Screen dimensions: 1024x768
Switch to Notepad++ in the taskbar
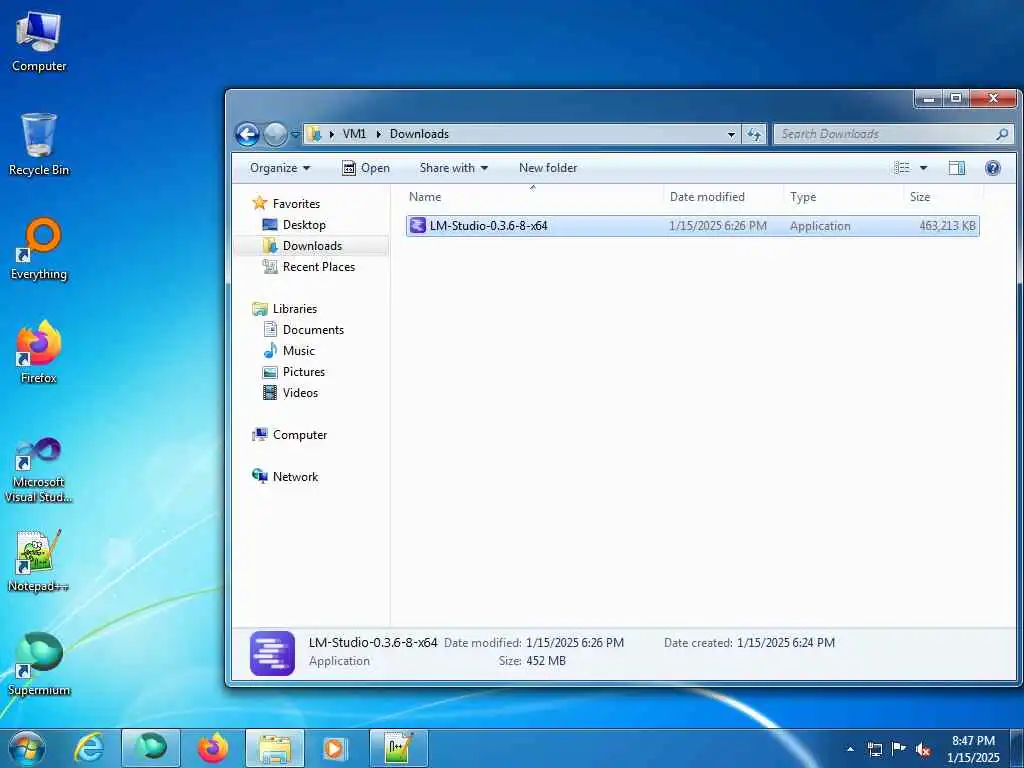coord(398,748)
